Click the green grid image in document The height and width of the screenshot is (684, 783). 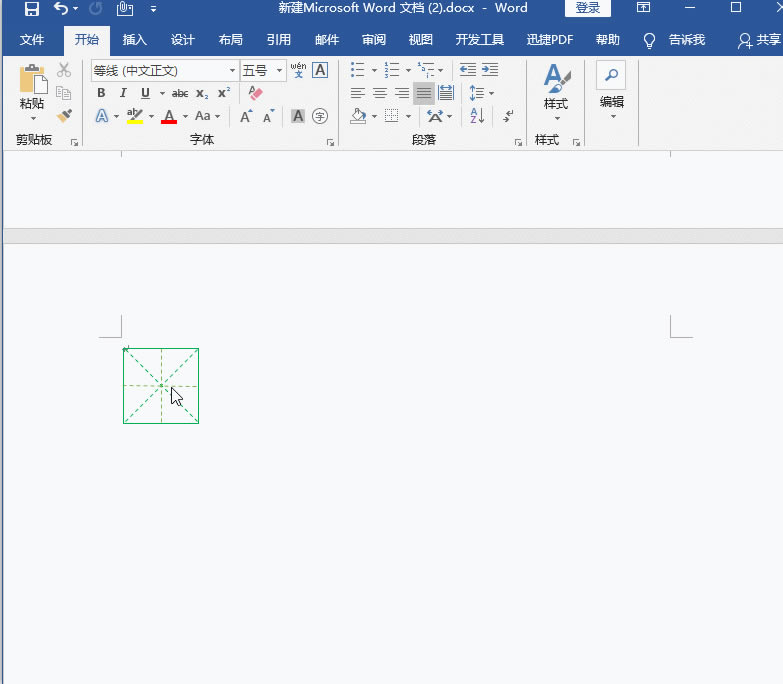click(x=161, y=386)
